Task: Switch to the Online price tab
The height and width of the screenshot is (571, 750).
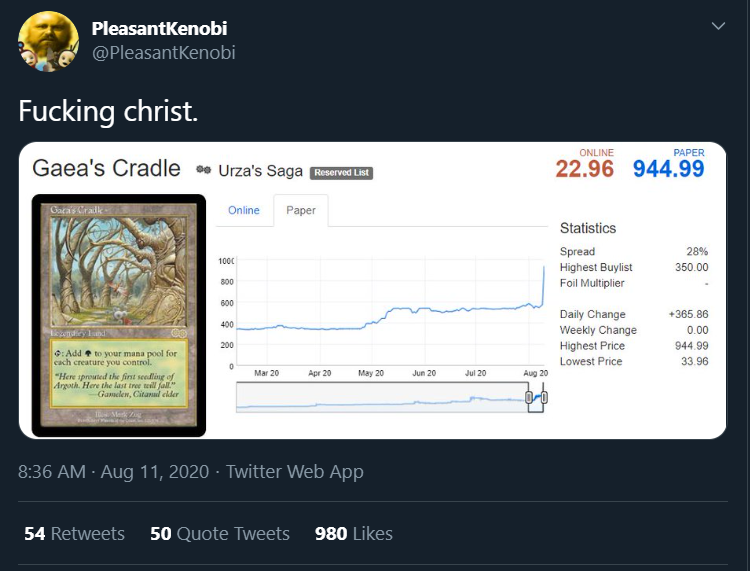Action: (x=244, y=210)
